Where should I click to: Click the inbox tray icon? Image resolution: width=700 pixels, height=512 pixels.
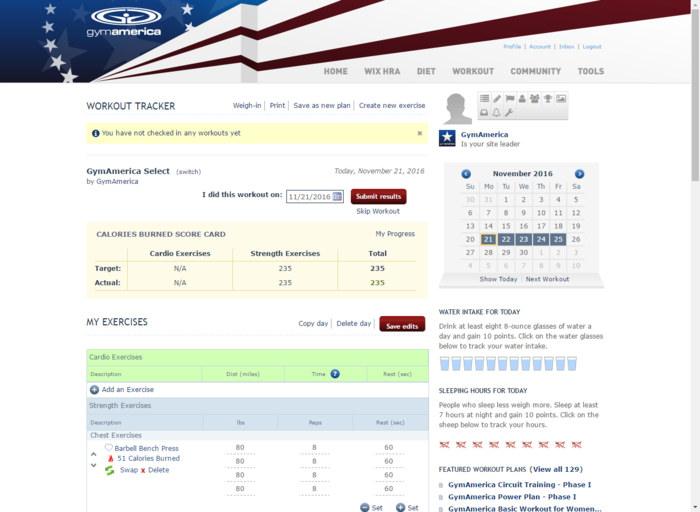484,112
